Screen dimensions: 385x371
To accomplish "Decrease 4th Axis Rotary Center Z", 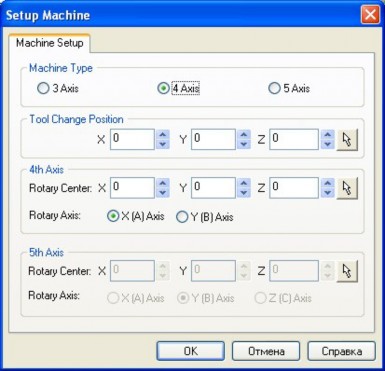I will 328,193.
